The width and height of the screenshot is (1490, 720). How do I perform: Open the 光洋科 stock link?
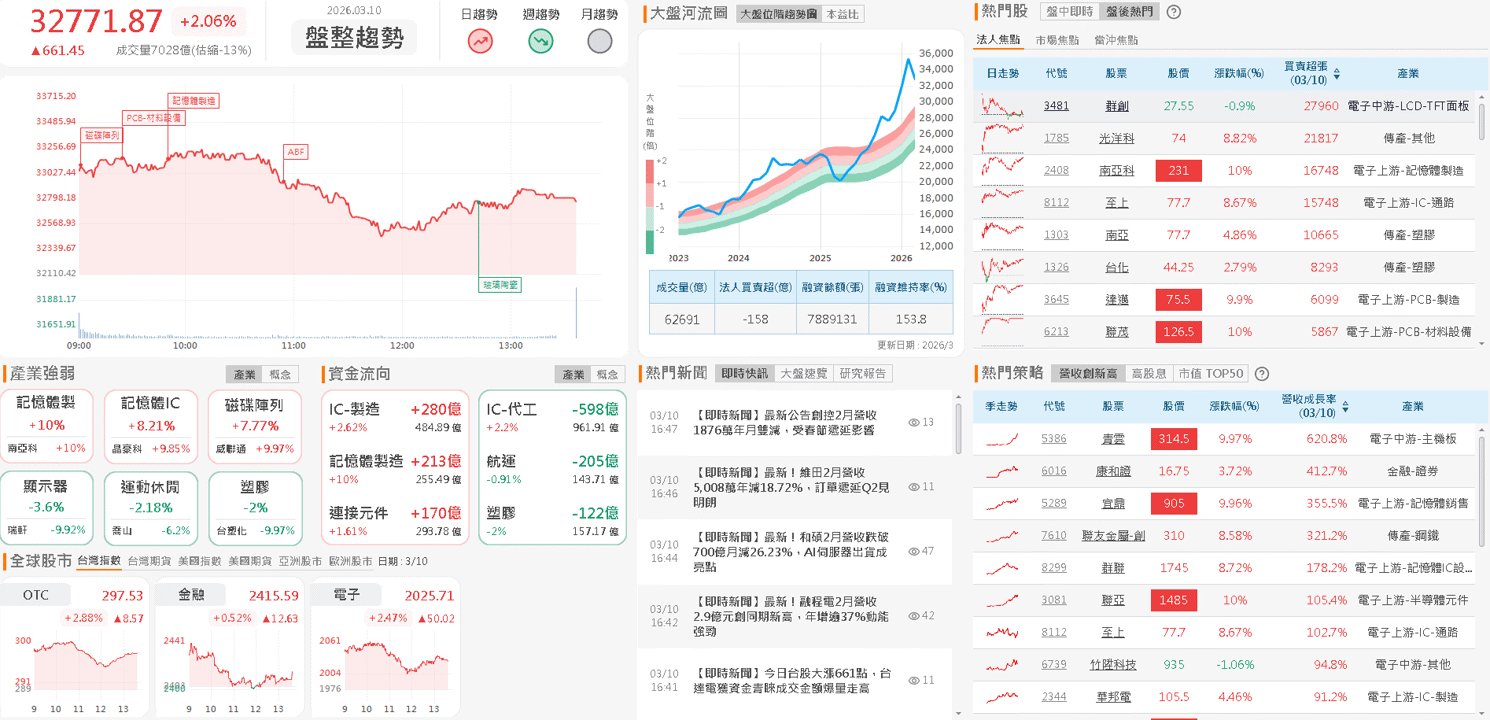click(1117, 138)
